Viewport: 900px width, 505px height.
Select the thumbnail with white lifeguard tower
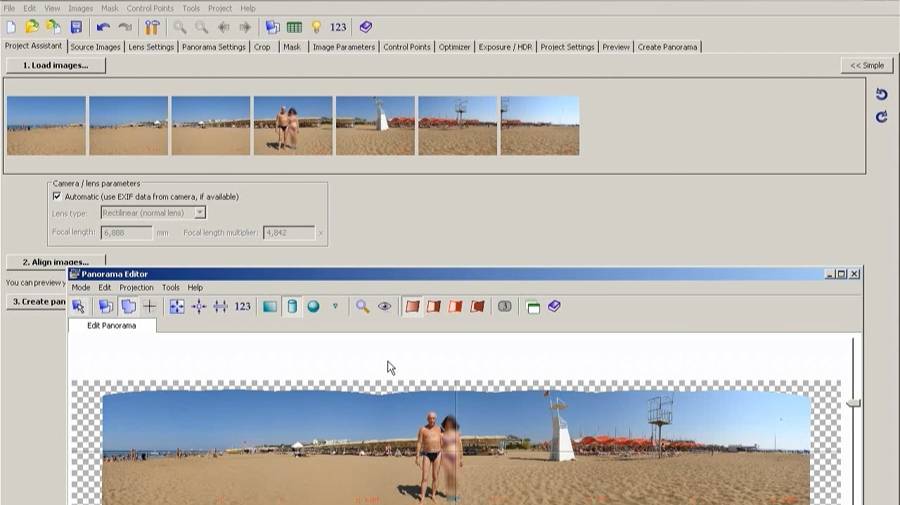tap(375, 126)
